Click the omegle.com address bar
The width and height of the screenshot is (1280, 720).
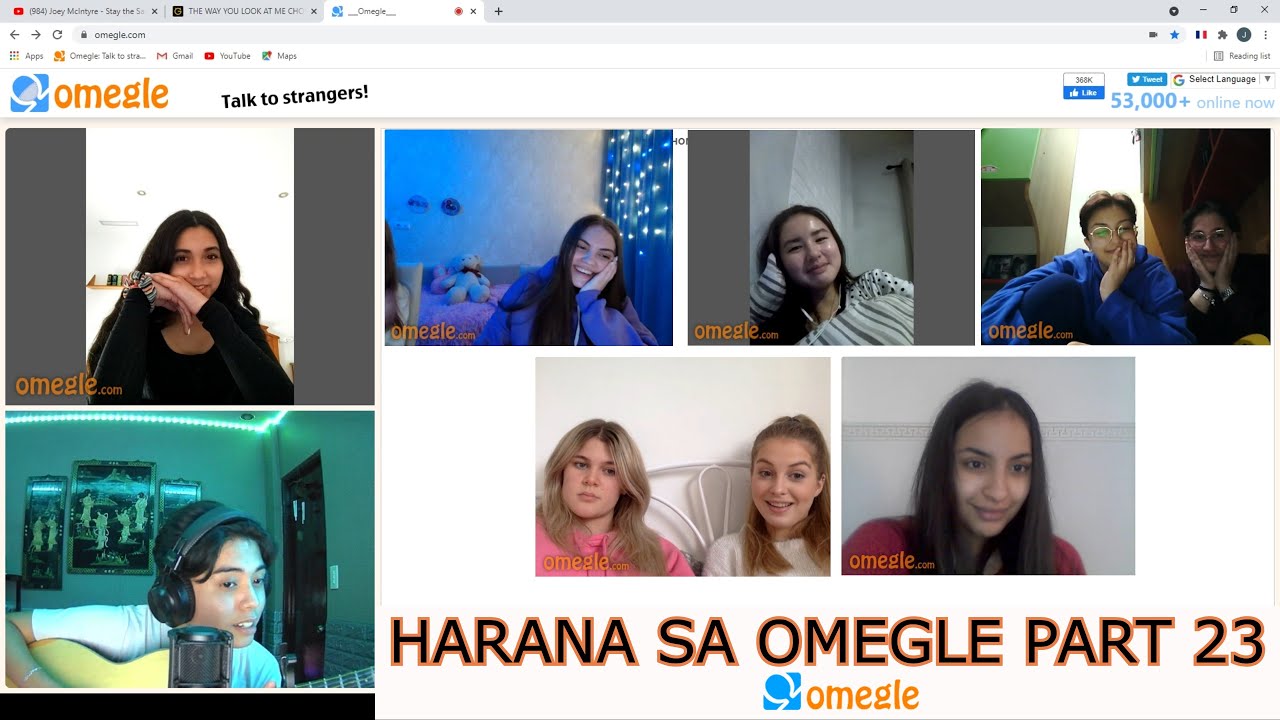coord(610,34)
